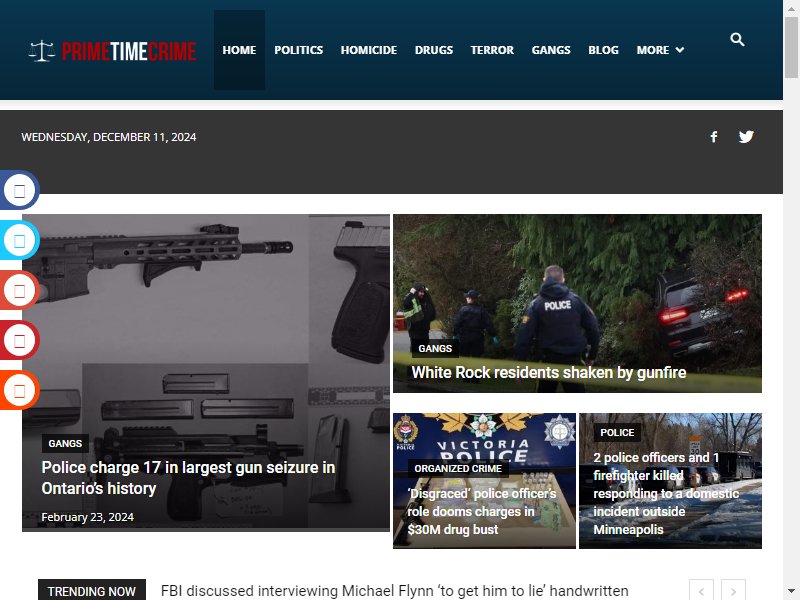
Task: Click GANGS tag on gun seizure story
Action: tap(65, 443)
